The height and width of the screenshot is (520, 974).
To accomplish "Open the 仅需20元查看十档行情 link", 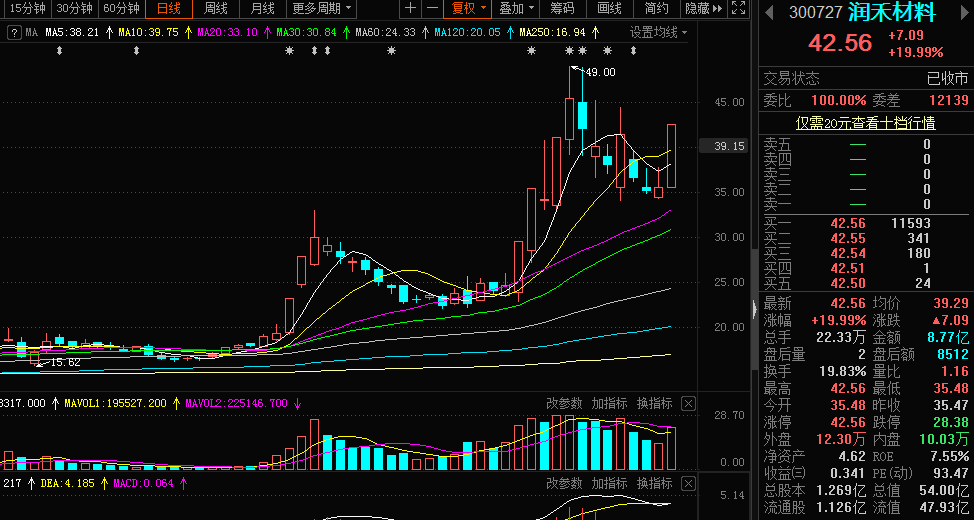I will (865, 123).
